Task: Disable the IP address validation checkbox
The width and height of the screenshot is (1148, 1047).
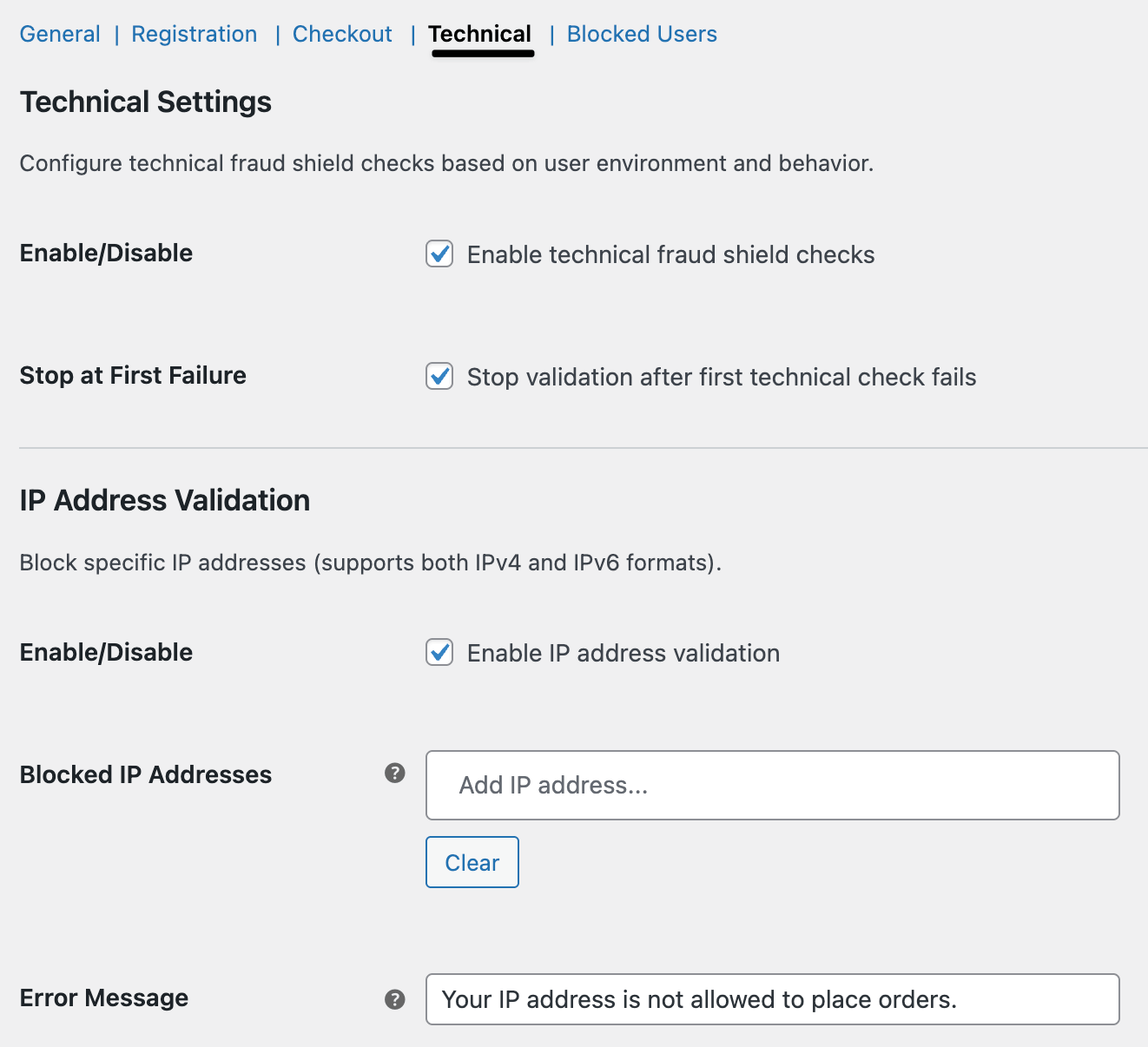Action: pos(439,653)
